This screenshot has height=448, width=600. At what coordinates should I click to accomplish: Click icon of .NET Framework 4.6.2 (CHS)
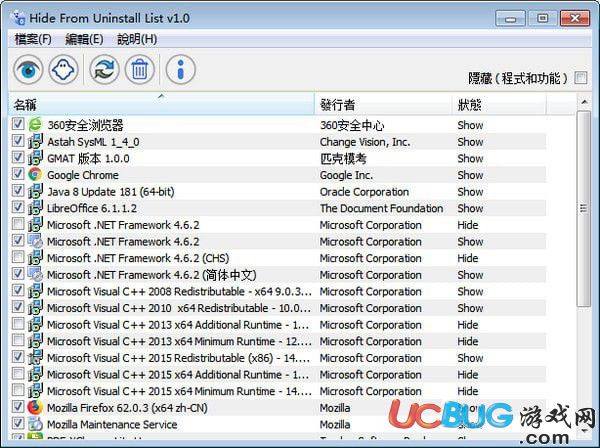tap(35, 257)
